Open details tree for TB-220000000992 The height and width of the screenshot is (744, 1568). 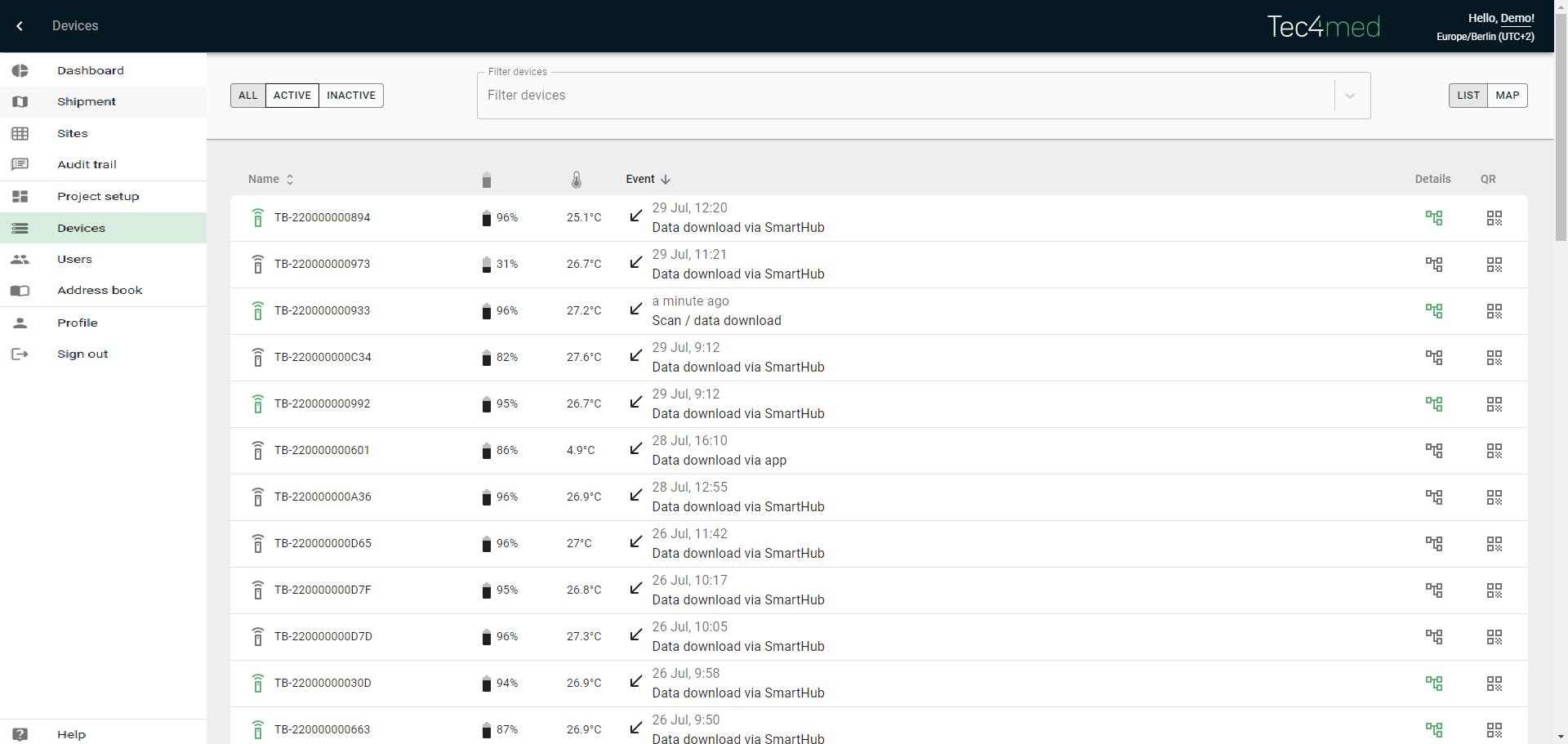[1434, 404]
